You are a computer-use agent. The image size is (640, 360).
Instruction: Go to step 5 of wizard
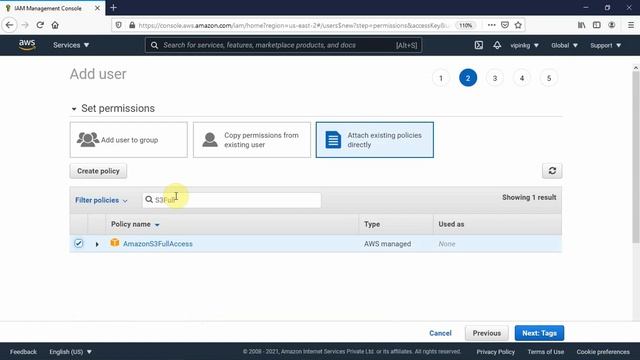(x=549, y=78)
